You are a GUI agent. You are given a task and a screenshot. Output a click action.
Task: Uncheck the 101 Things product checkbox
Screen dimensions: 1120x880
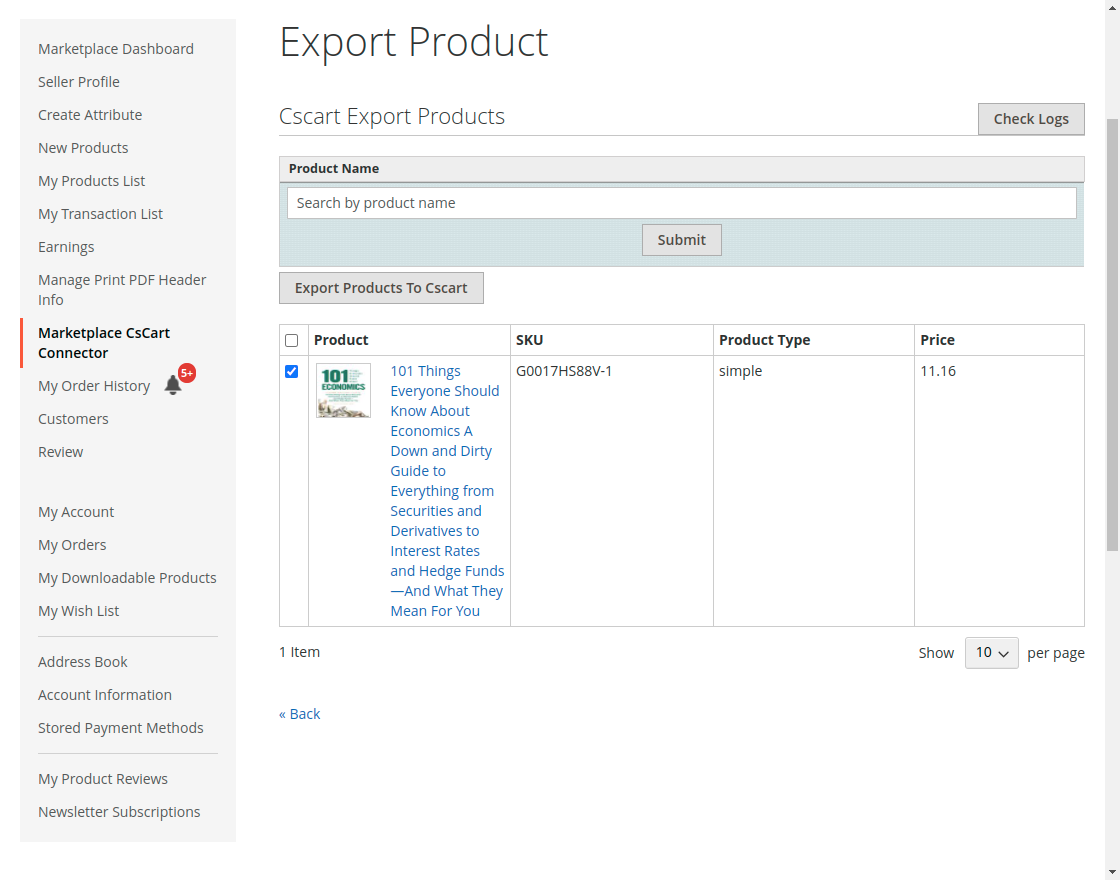click(x=292, y=372)
